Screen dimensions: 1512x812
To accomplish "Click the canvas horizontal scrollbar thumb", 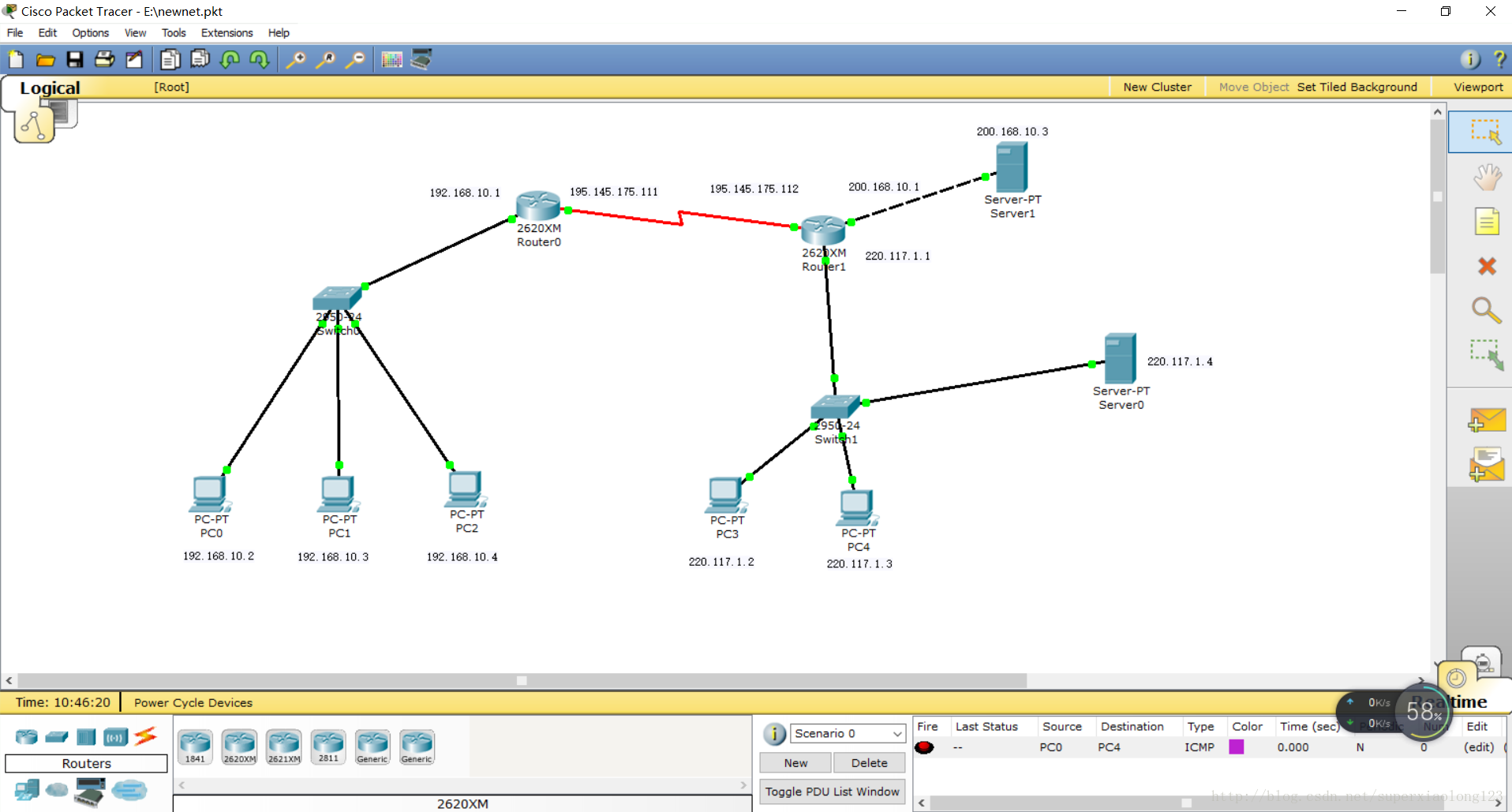I will point(522,680).
